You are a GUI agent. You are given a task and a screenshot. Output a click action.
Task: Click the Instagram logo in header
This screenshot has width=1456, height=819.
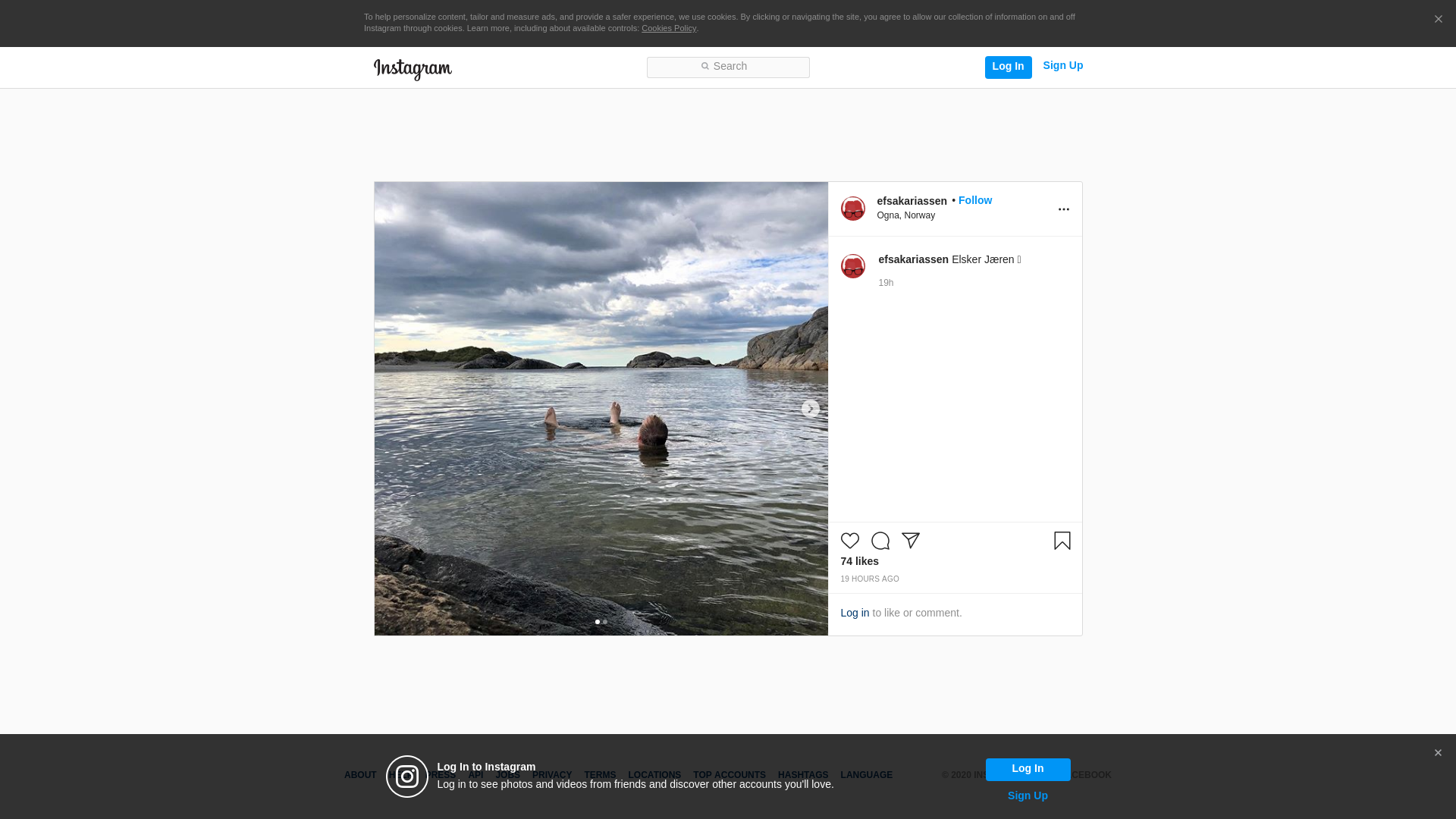pos(413,69)
